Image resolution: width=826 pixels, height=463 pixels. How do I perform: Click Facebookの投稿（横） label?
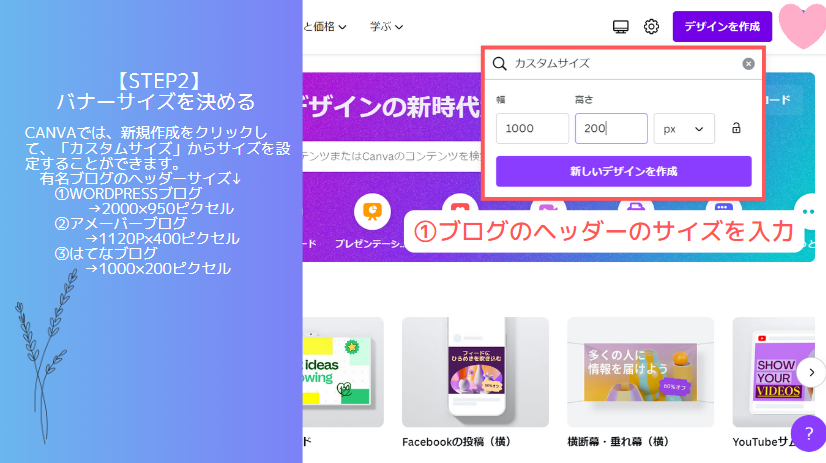coord(456,442)
